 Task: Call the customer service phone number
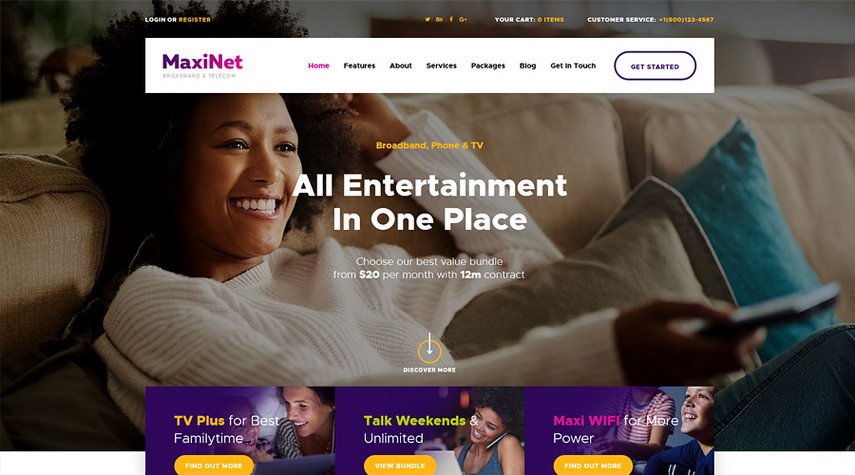click(686, 20)
